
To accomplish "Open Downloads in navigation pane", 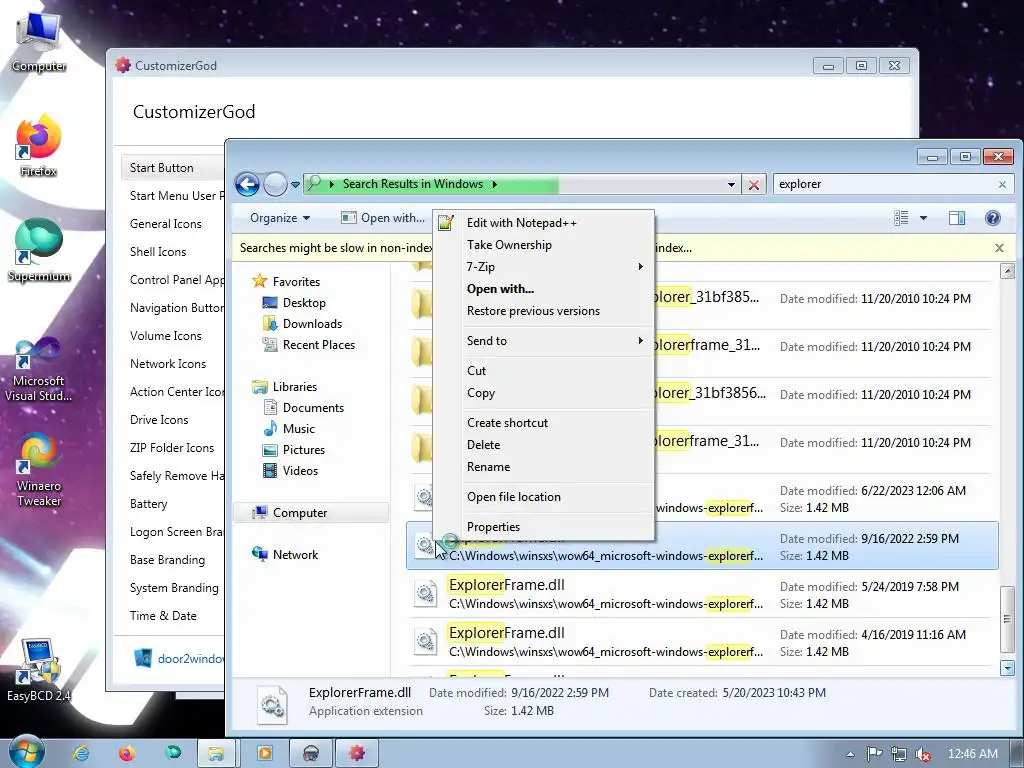I will click(302, 324).
